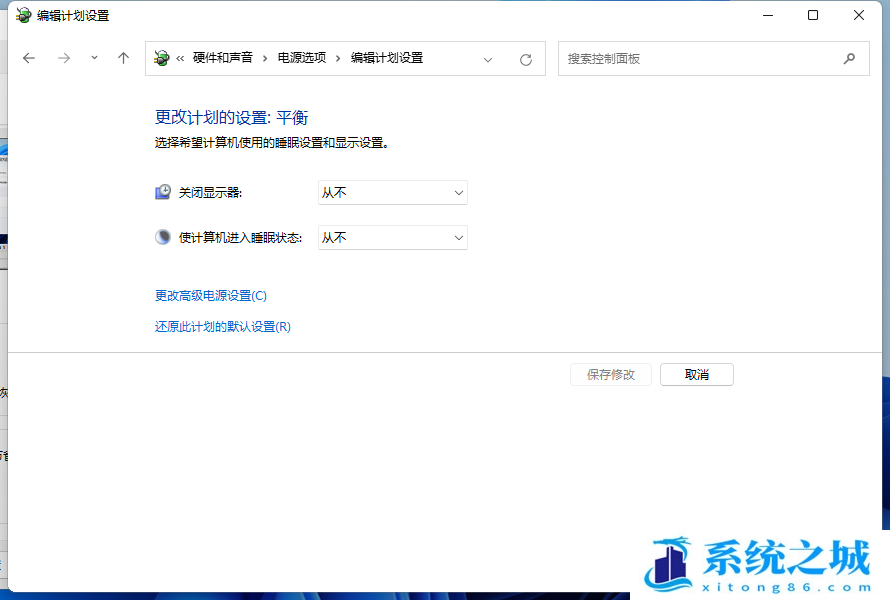The width and height of the screenshot is (890, 600).
Task: Click the moon icon beside 使计算机进入睡眠状态
Action: (x=163, y=237)
